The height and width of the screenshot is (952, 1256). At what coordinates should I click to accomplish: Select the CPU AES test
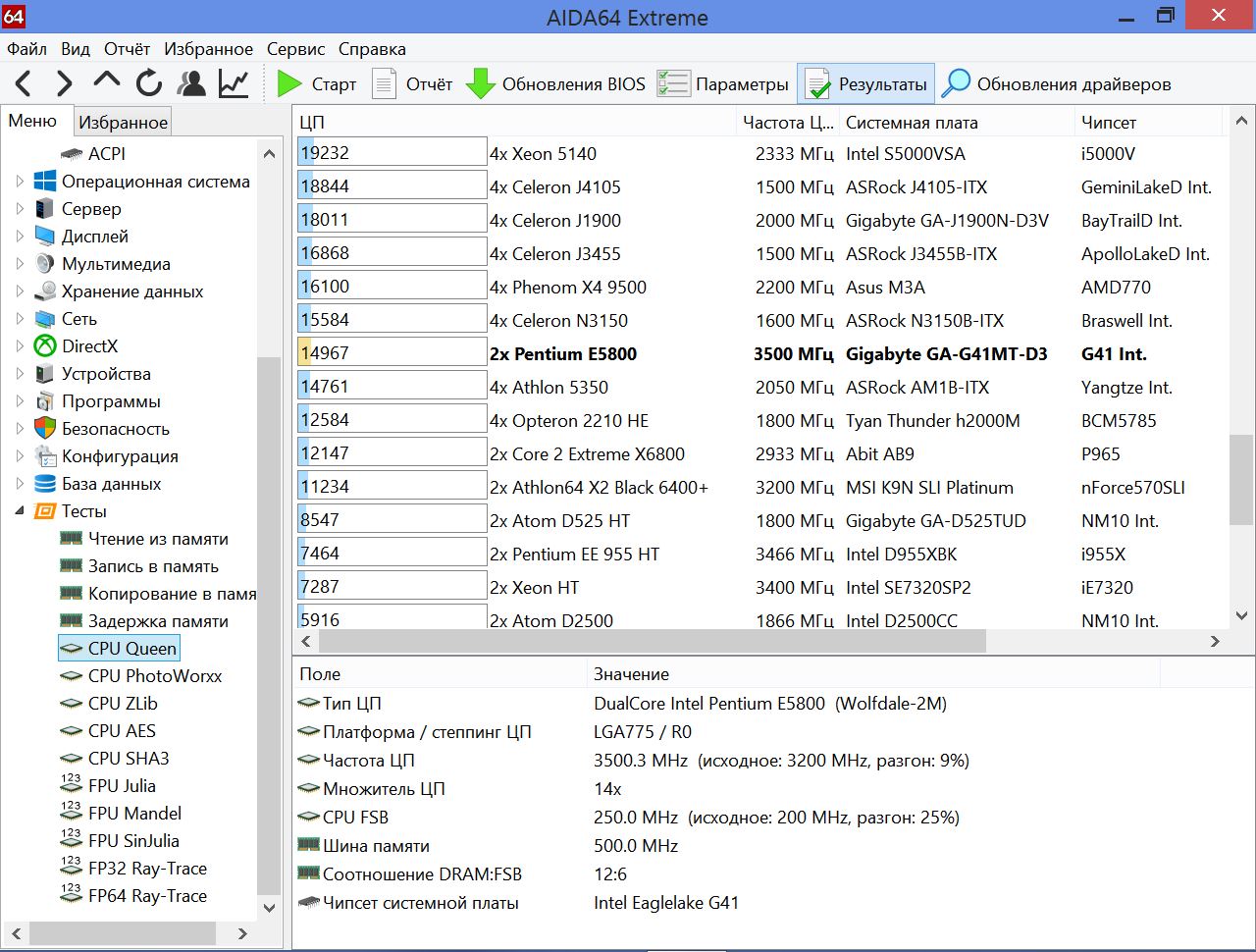click(x=122, y=731)
